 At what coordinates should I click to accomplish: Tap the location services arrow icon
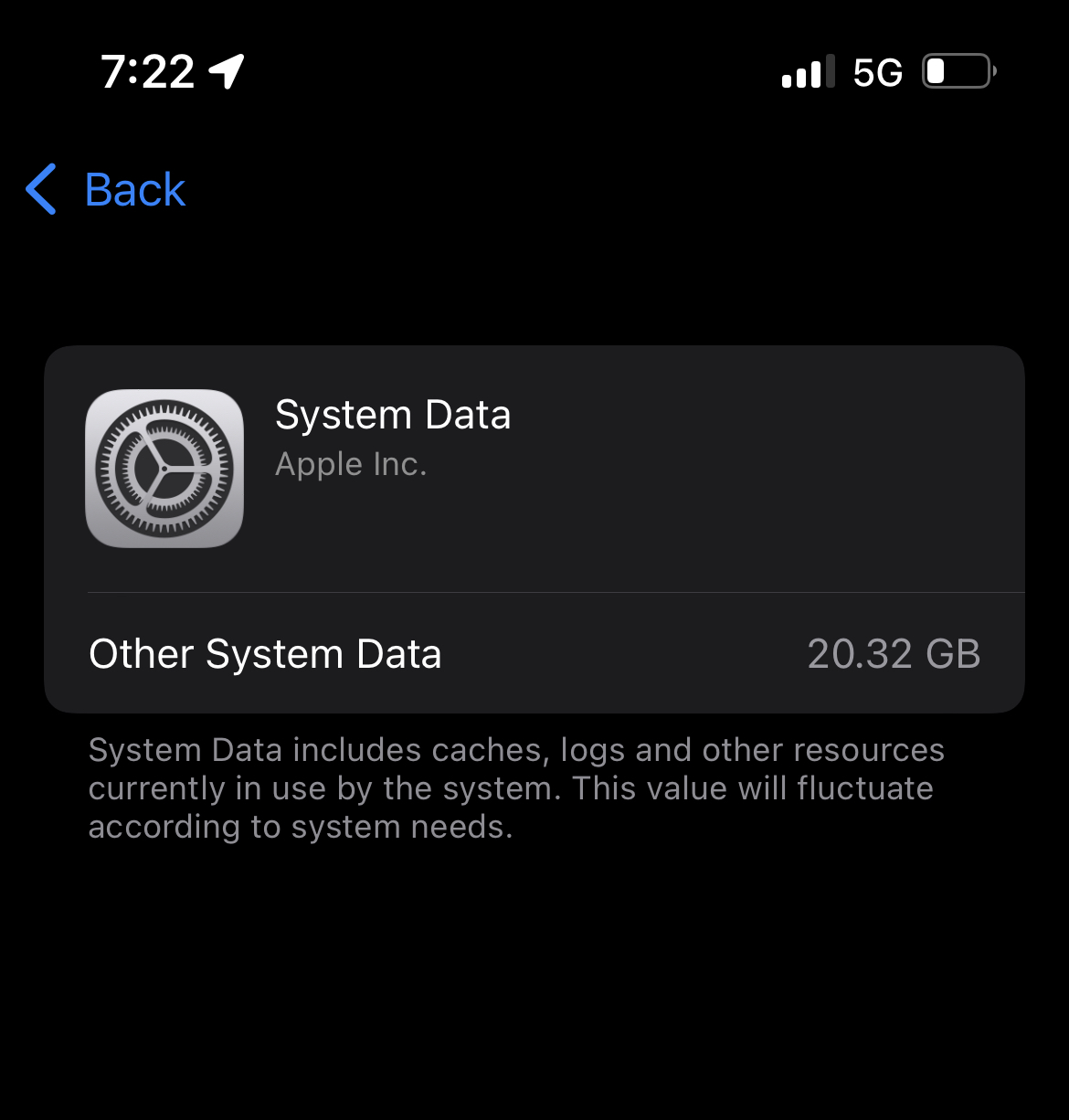coord(227,71)
